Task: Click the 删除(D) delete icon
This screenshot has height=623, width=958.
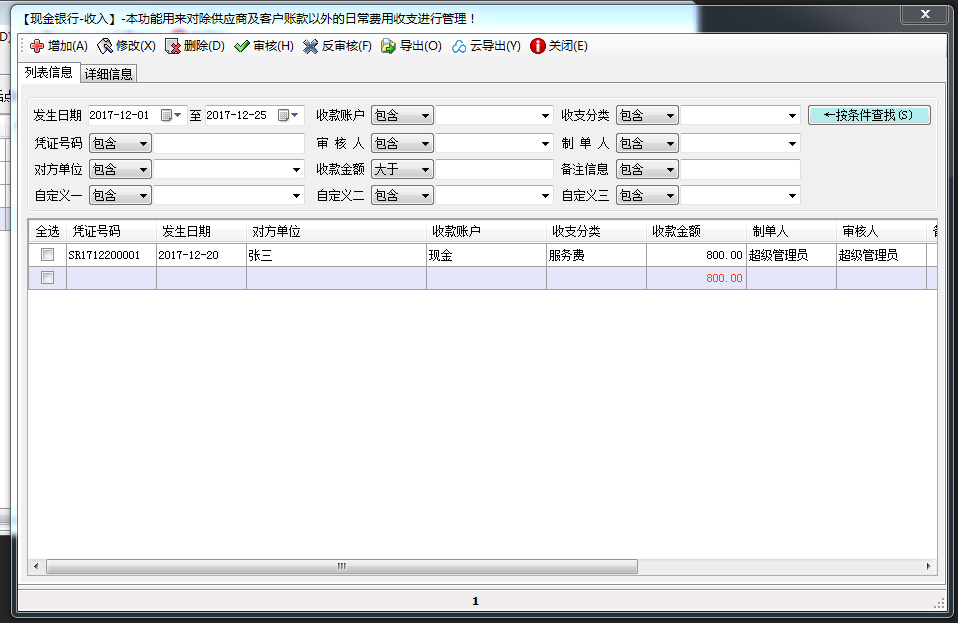Action: (173, 46)
